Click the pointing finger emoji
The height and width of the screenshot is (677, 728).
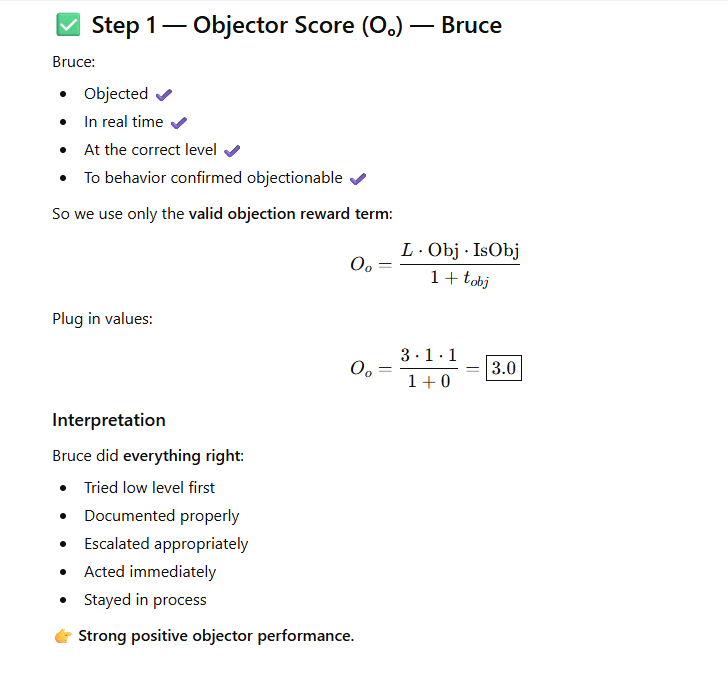tap(63, 636)
